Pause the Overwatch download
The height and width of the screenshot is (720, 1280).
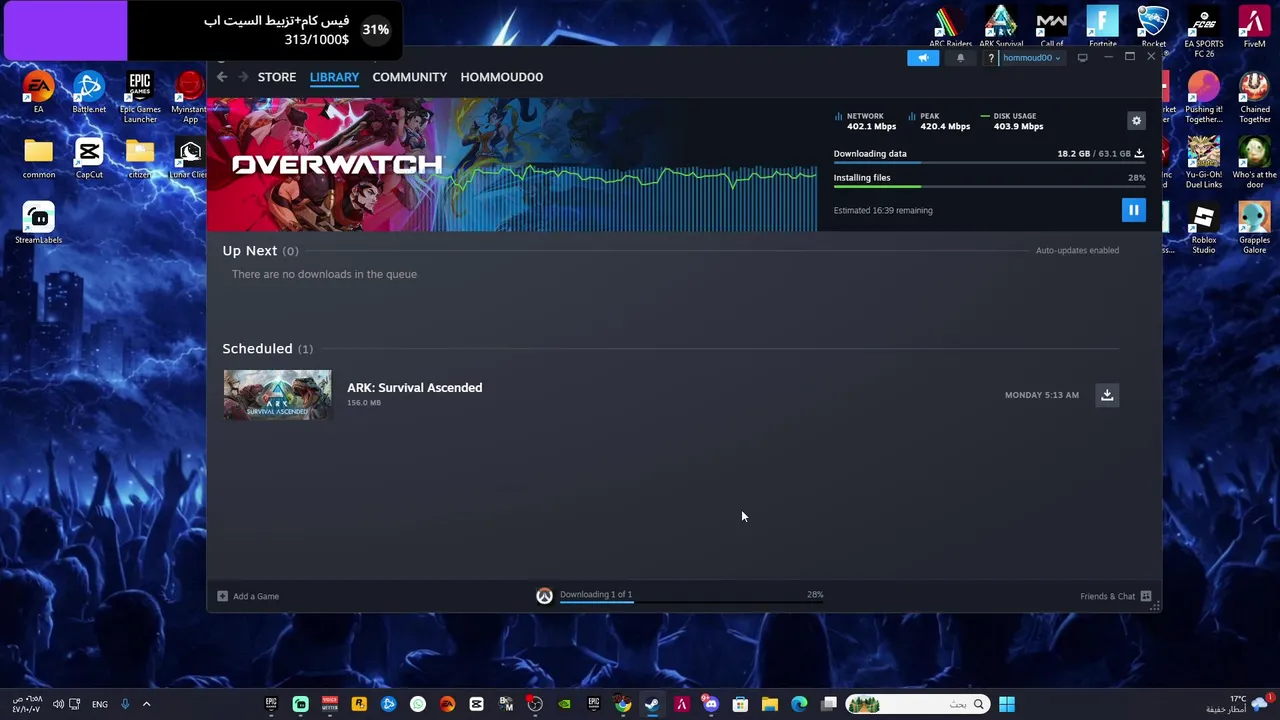click(1133, 210)
